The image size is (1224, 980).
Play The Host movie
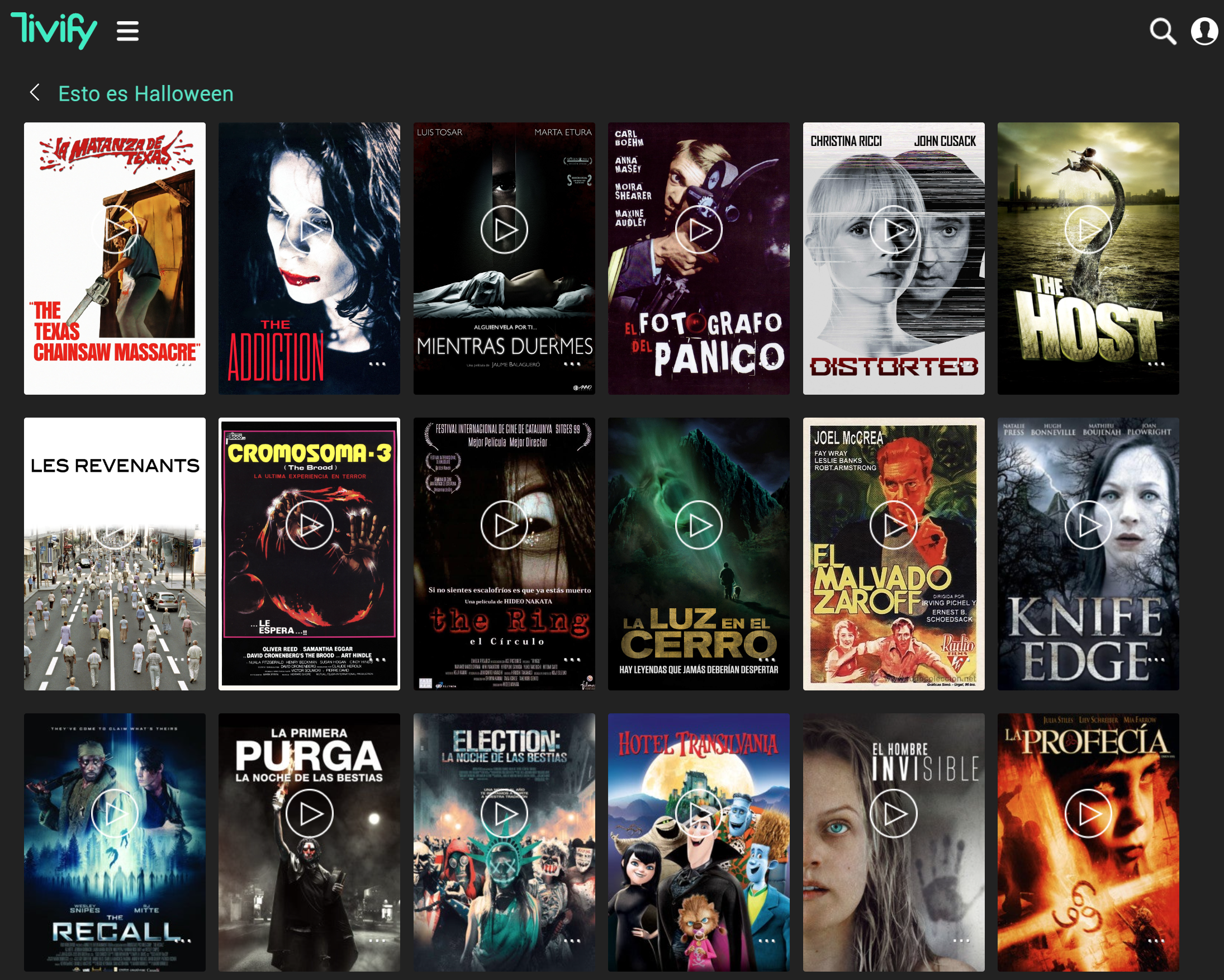(1088, 230)
